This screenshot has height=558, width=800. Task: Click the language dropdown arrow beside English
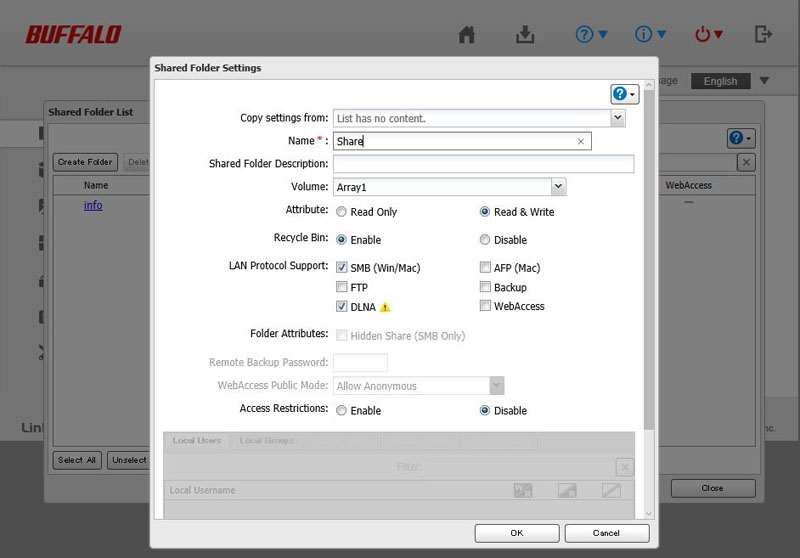tap(764, 81)
